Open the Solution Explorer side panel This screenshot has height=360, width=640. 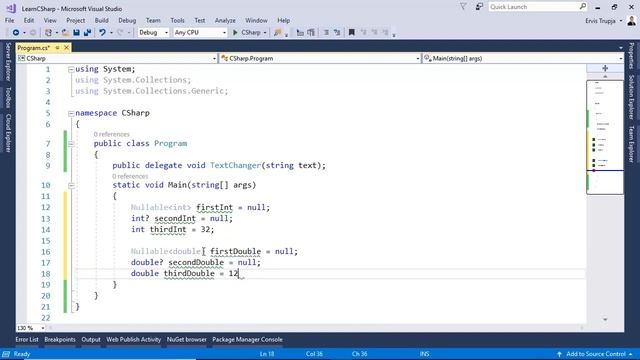pyautogui.click(x=631, y=97)
